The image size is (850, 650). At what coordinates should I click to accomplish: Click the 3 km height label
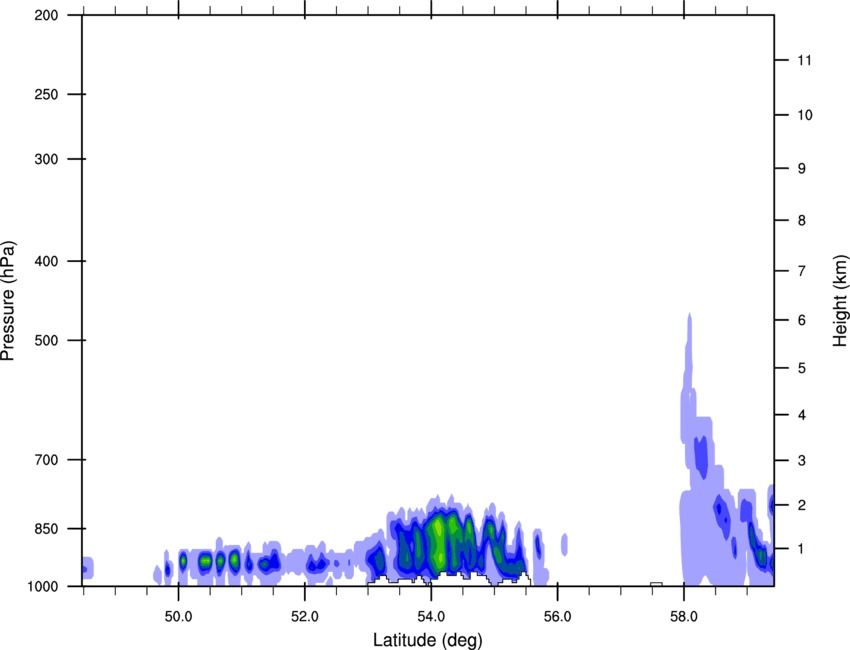pyautogui.click(x=802, y=460)
